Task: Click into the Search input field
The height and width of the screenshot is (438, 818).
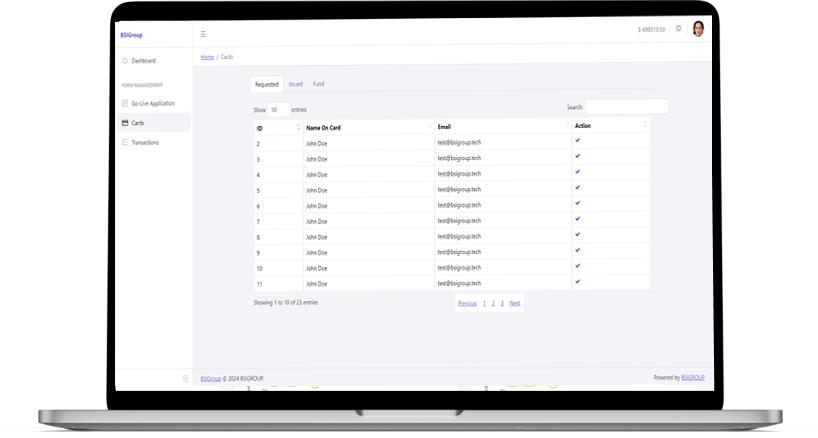Action: click(626, 107)
